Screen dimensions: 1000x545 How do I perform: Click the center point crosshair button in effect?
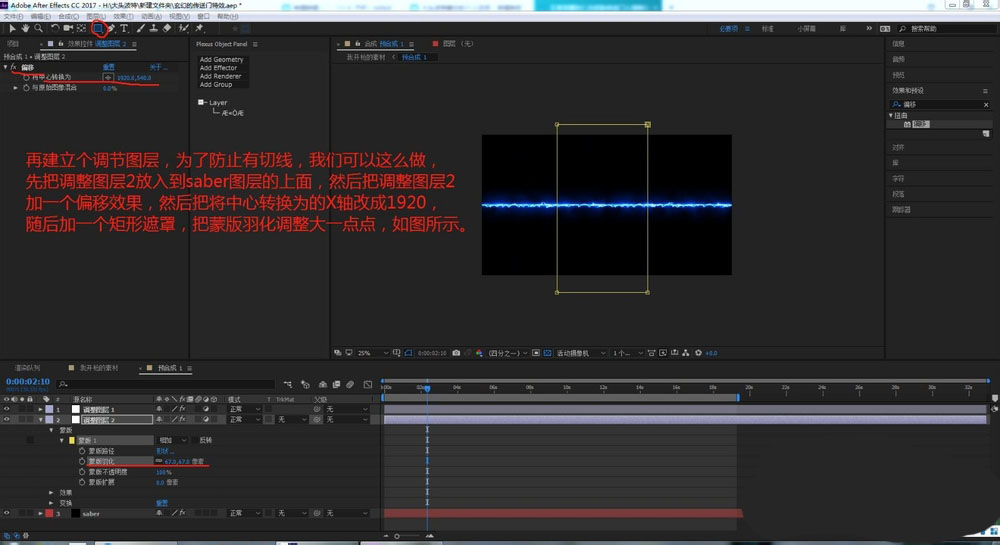(108, 77)
